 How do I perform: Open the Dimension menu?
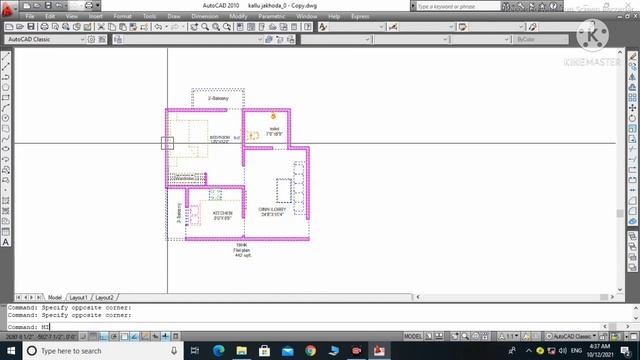click(205, 16)
